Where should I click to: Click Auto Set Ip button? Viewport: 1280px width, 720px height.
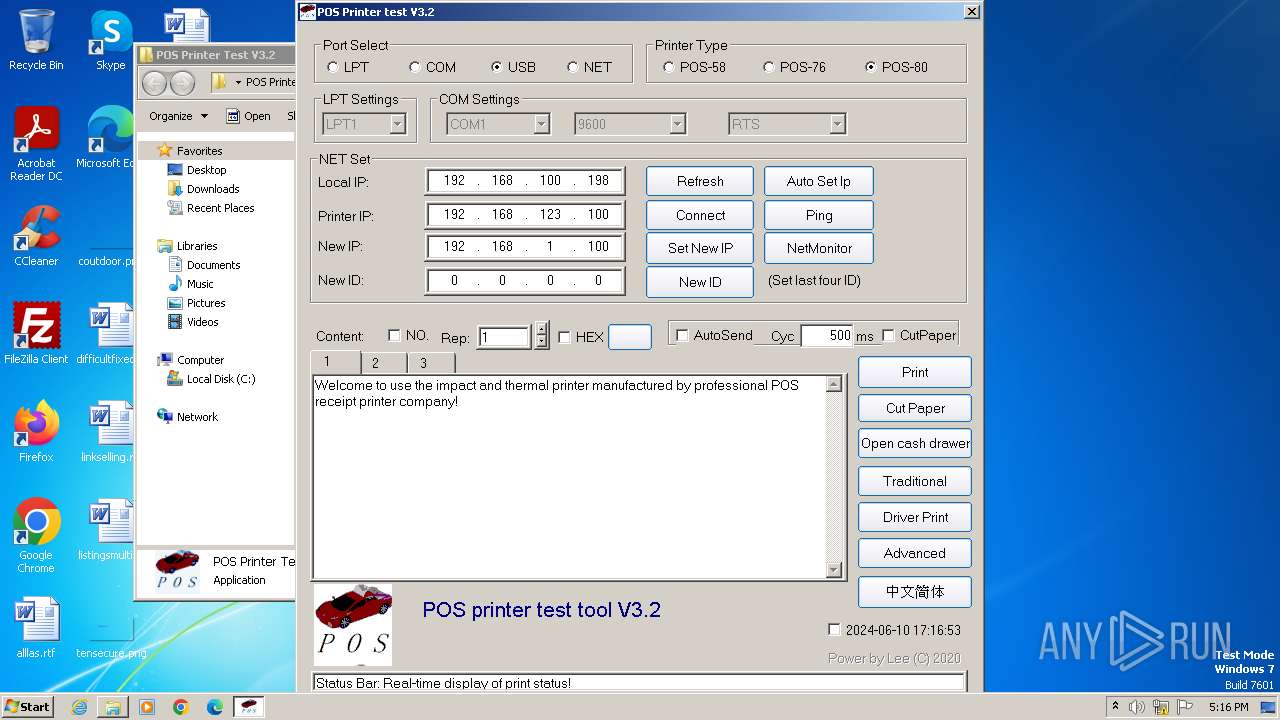point(819,181)
